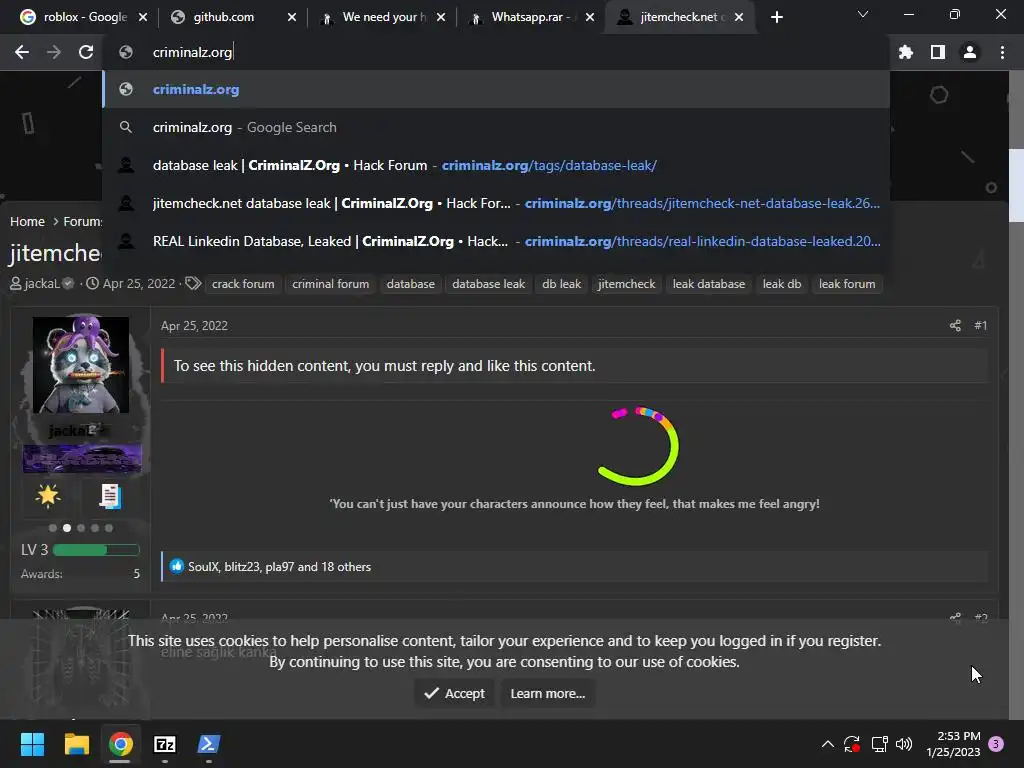Screen dimensions: 1024x768
Task: Open the Extensions puzzle icon
Action: (x=906, y=52)
